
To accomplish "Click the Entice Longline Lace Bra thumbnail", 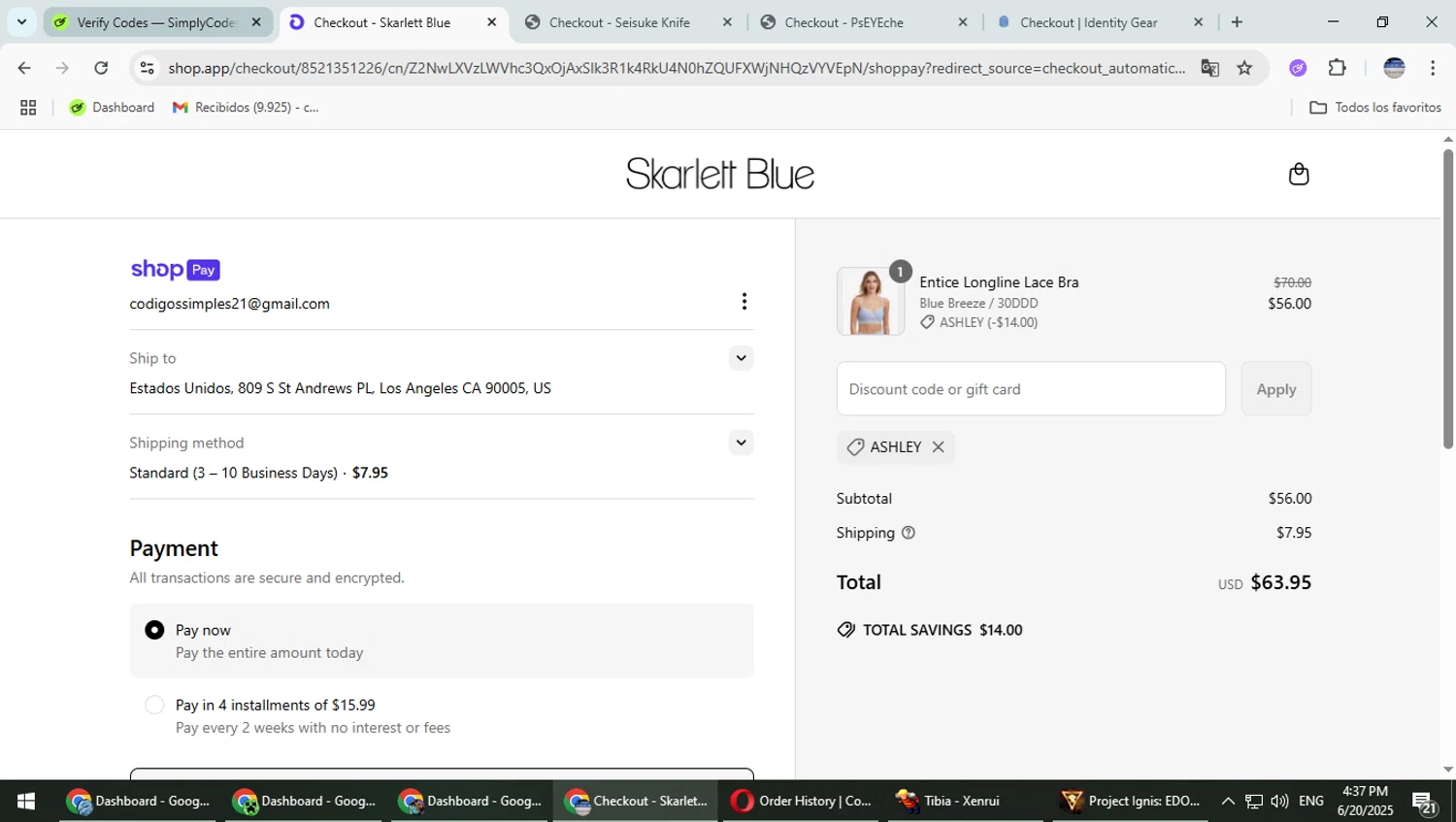I will [871, 302].
